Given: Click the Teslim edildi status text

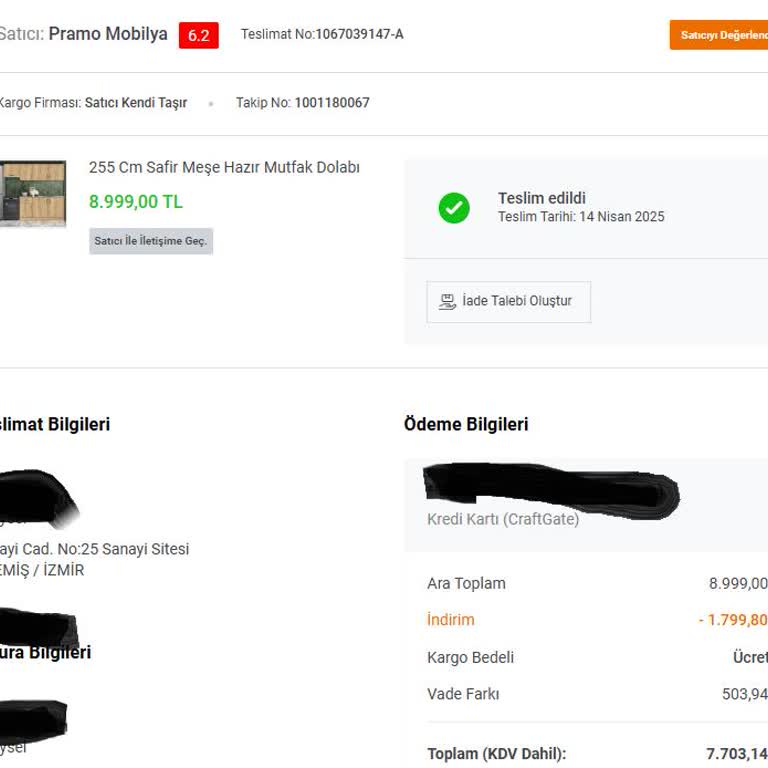Looking at the screenshot, I should (542, 198).
